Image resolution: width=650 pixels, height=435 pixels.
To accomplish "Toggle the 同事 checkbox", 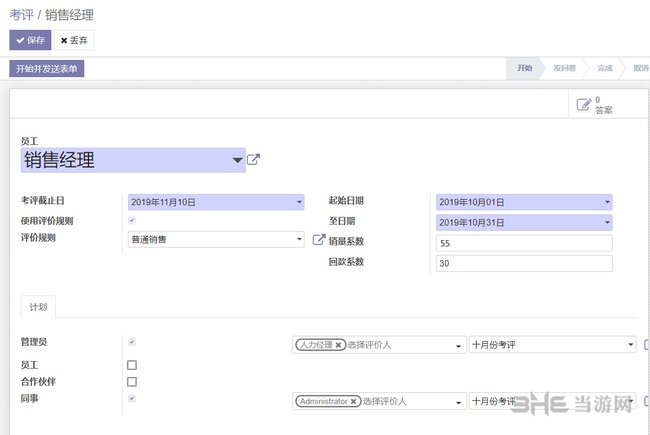I will point(132,399).
